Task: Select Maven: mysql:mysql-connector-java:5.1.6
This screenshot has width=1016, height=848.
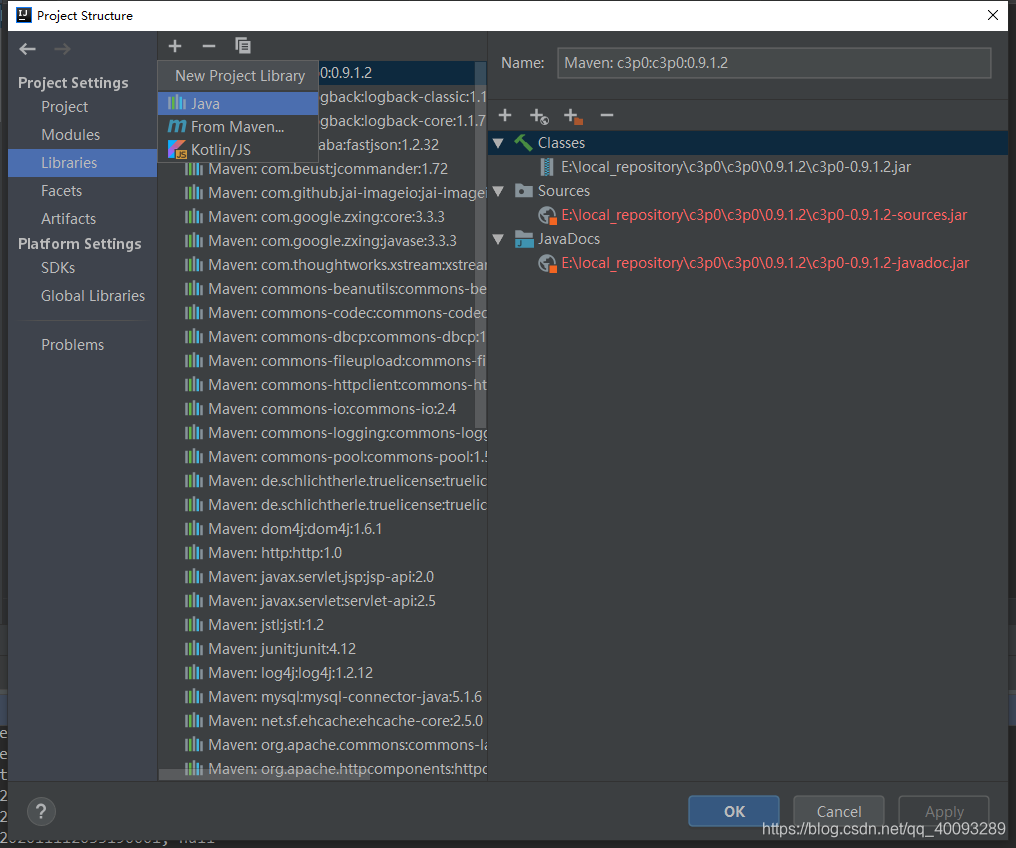Action: (323, 697)
